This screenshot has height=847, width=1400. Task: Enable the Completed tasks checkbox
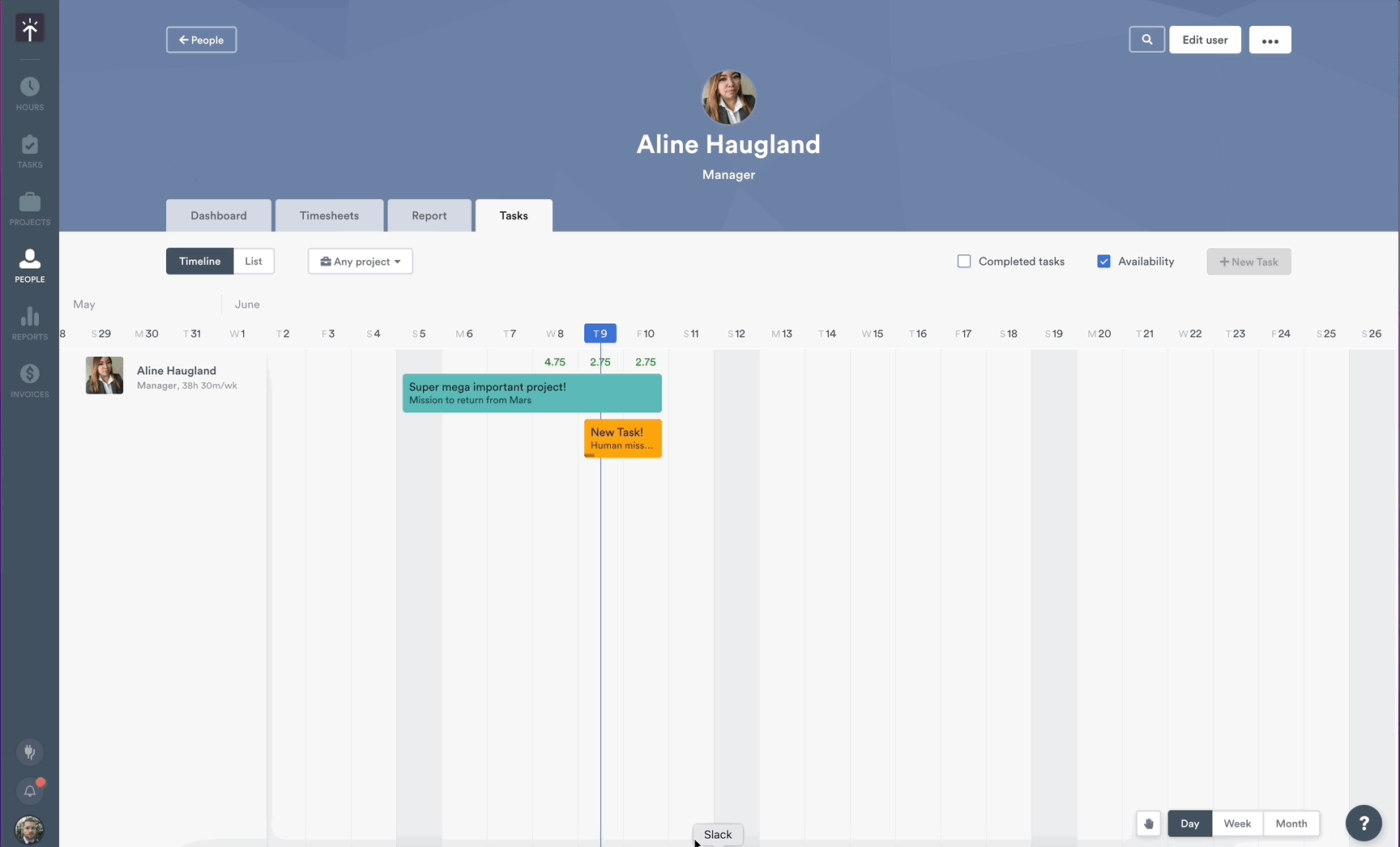pos(963,261)
